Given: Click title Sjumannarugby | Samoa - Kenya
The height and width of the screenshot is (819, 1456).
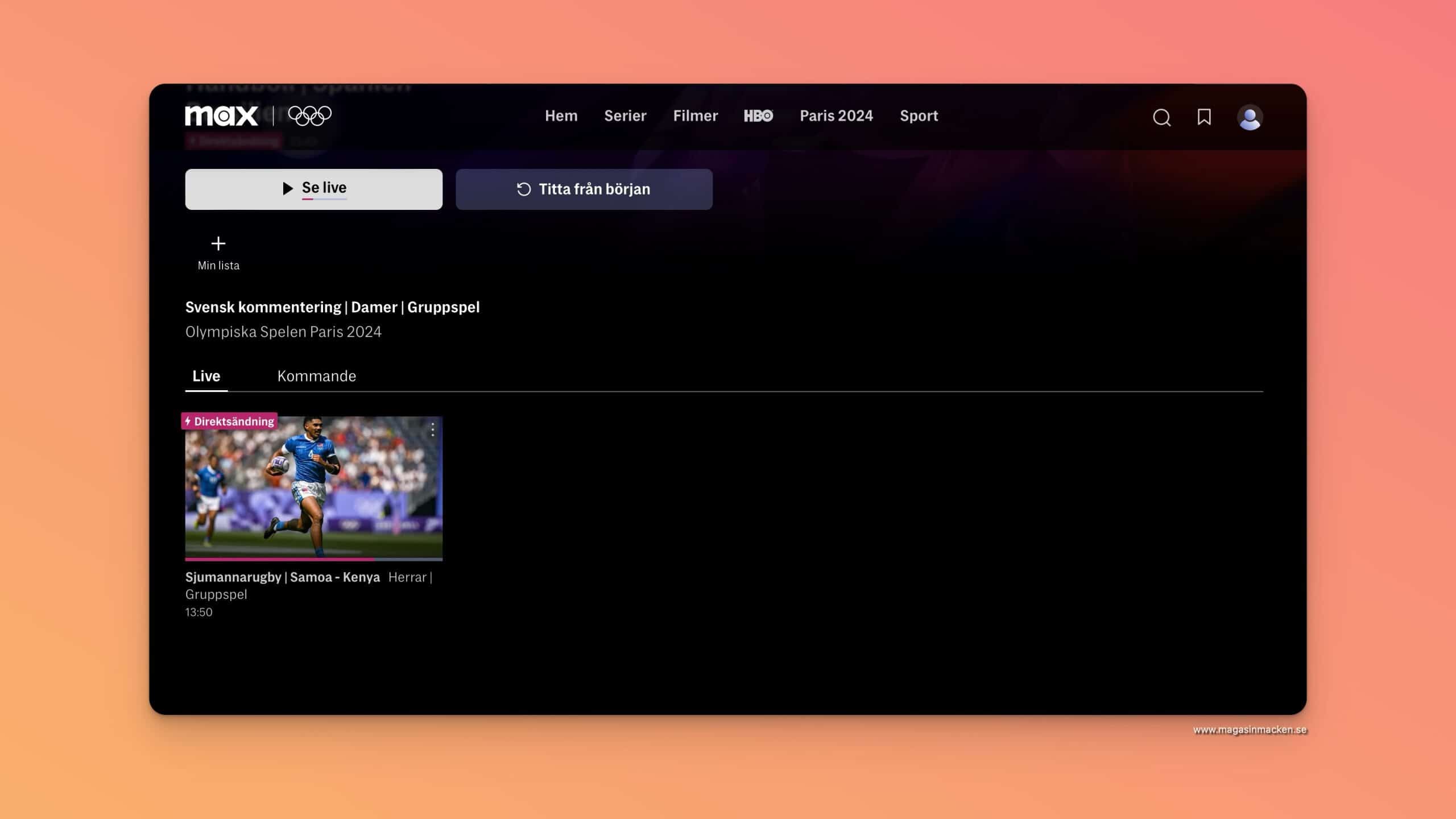Looking at the screenshot, I should pos(283,577).
